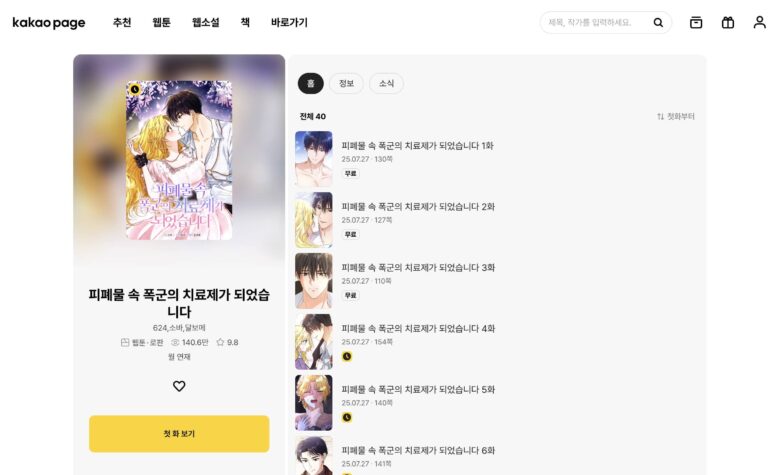Open the storage box icon in header
The image size is (780, 475).
(x=696, y=22)
